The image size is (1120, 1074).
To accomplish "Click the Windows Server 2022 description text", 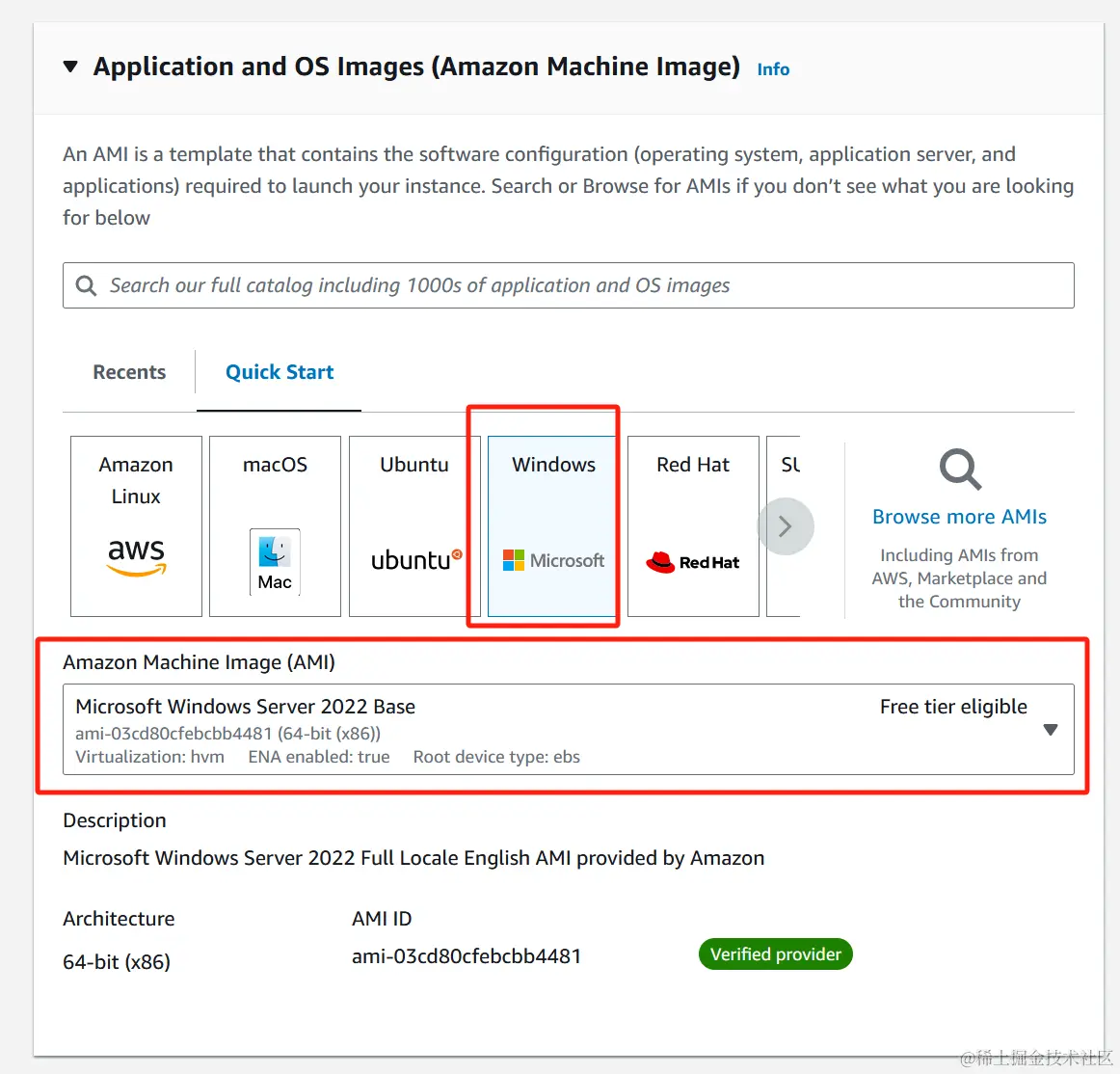I will [413, 857].
